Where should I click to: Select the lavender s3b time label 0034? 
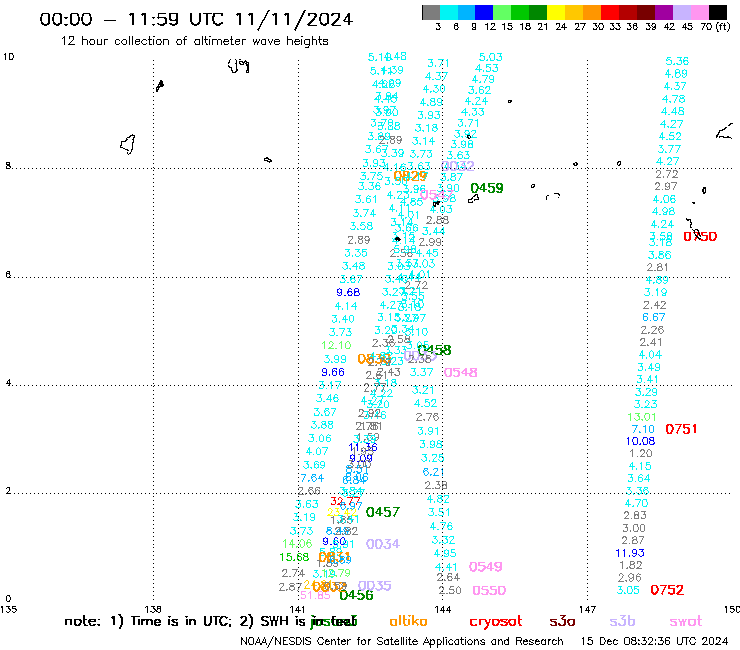[x=383, y=544]
